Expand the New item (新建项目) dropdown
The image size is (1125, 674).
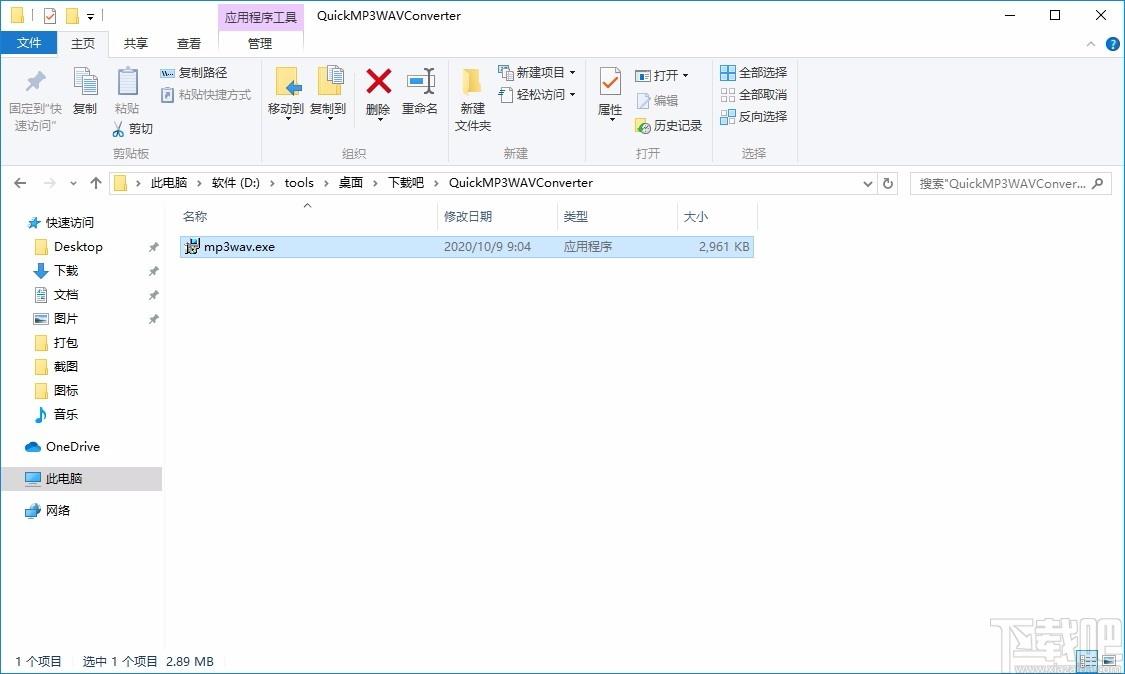coord(573,72)
